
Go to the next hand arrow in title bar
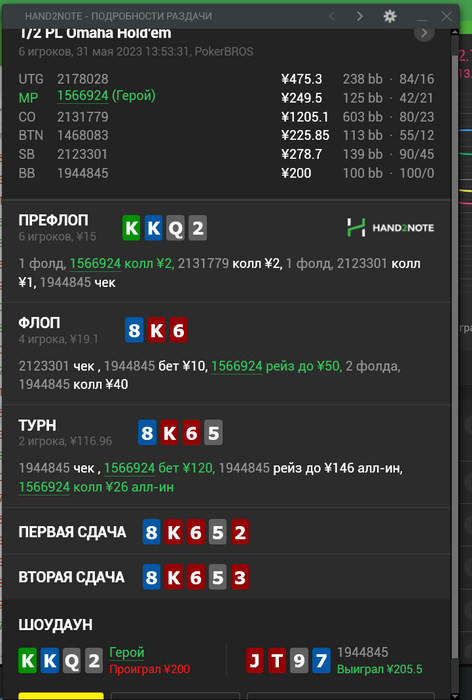pyautogui.click(x=359, y=17)
